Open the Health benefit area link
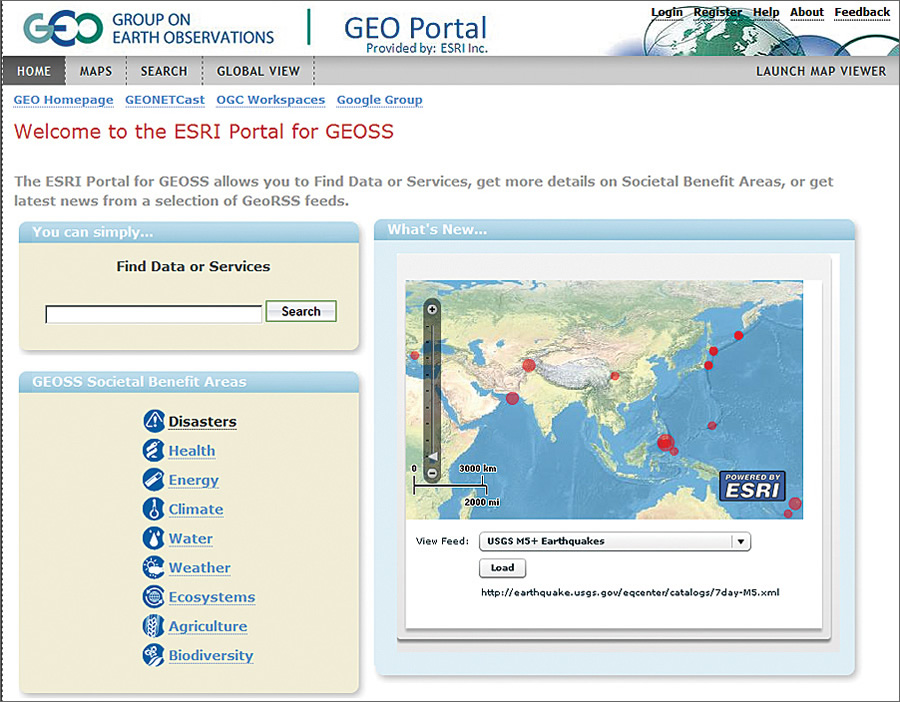This screenshot has height=702, width=900. (192, 451)
